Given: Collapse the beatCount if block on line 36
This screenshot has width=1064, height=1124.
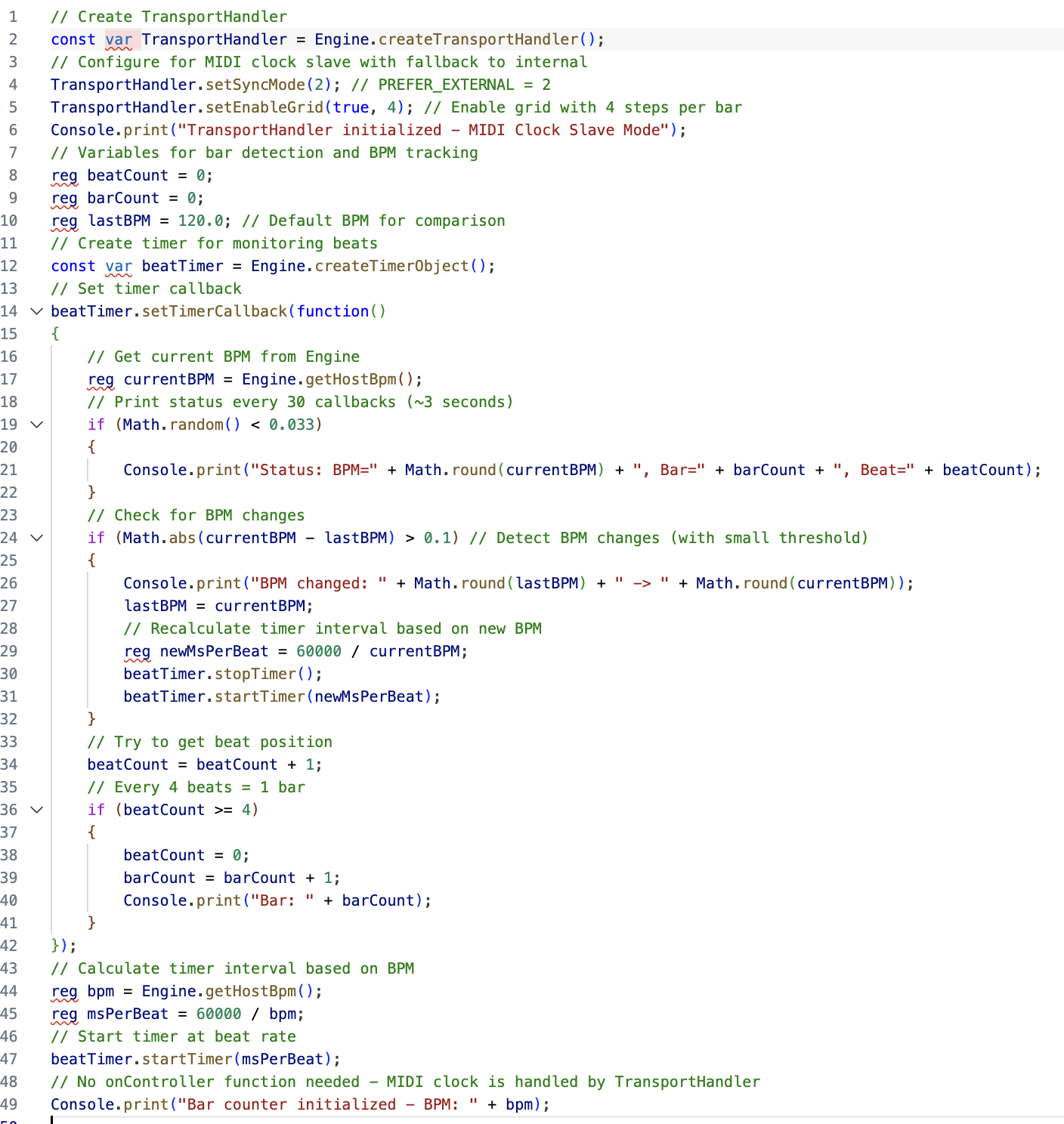Looking at the screenshot, I should (x=36, y=810).
